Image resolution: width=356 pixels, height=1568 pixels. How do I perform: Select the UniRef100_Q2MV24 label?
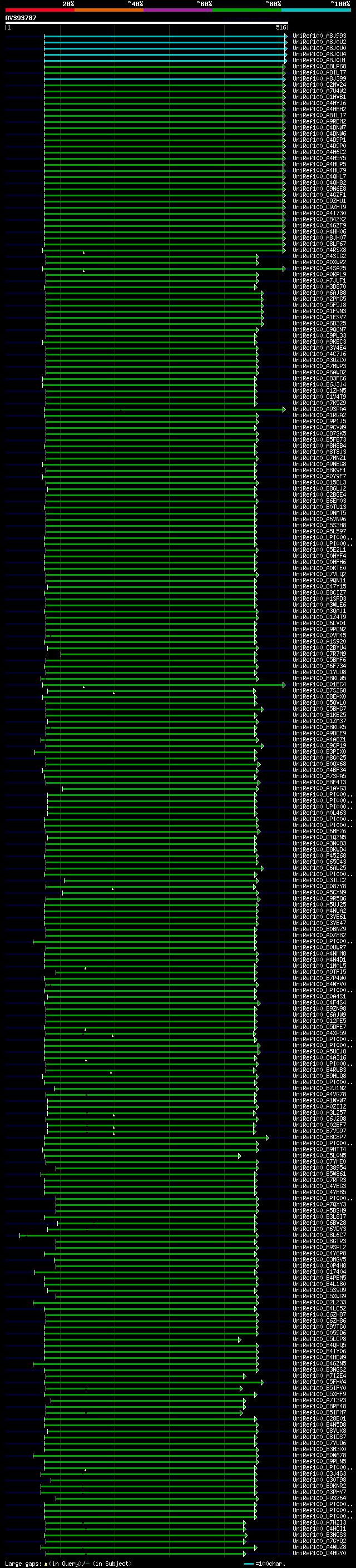click(x=319, y=85)
